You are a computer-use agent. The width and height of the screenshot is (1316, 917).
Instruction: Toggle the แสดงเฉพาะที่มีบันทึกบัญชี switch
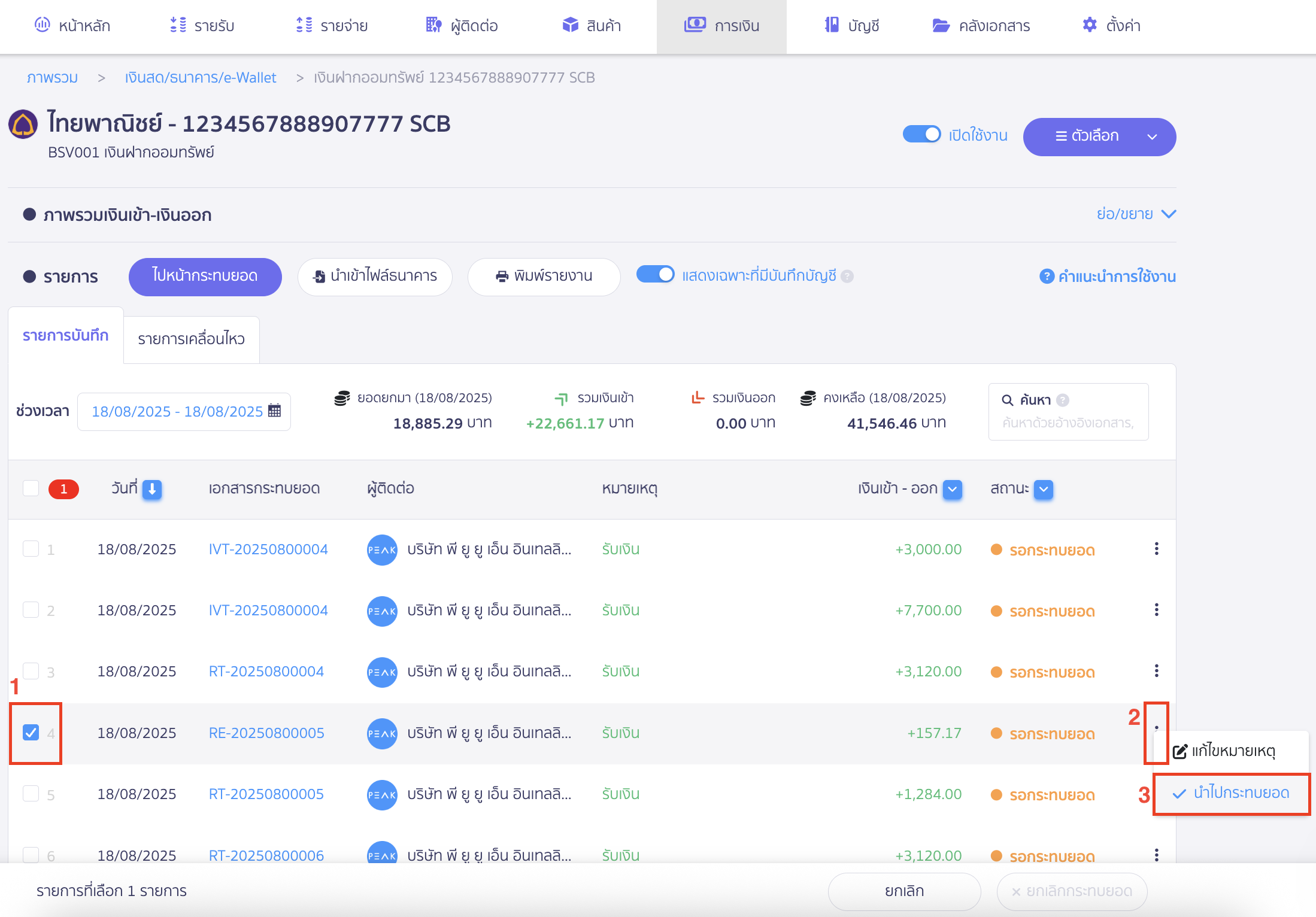[x=655, y=275]
